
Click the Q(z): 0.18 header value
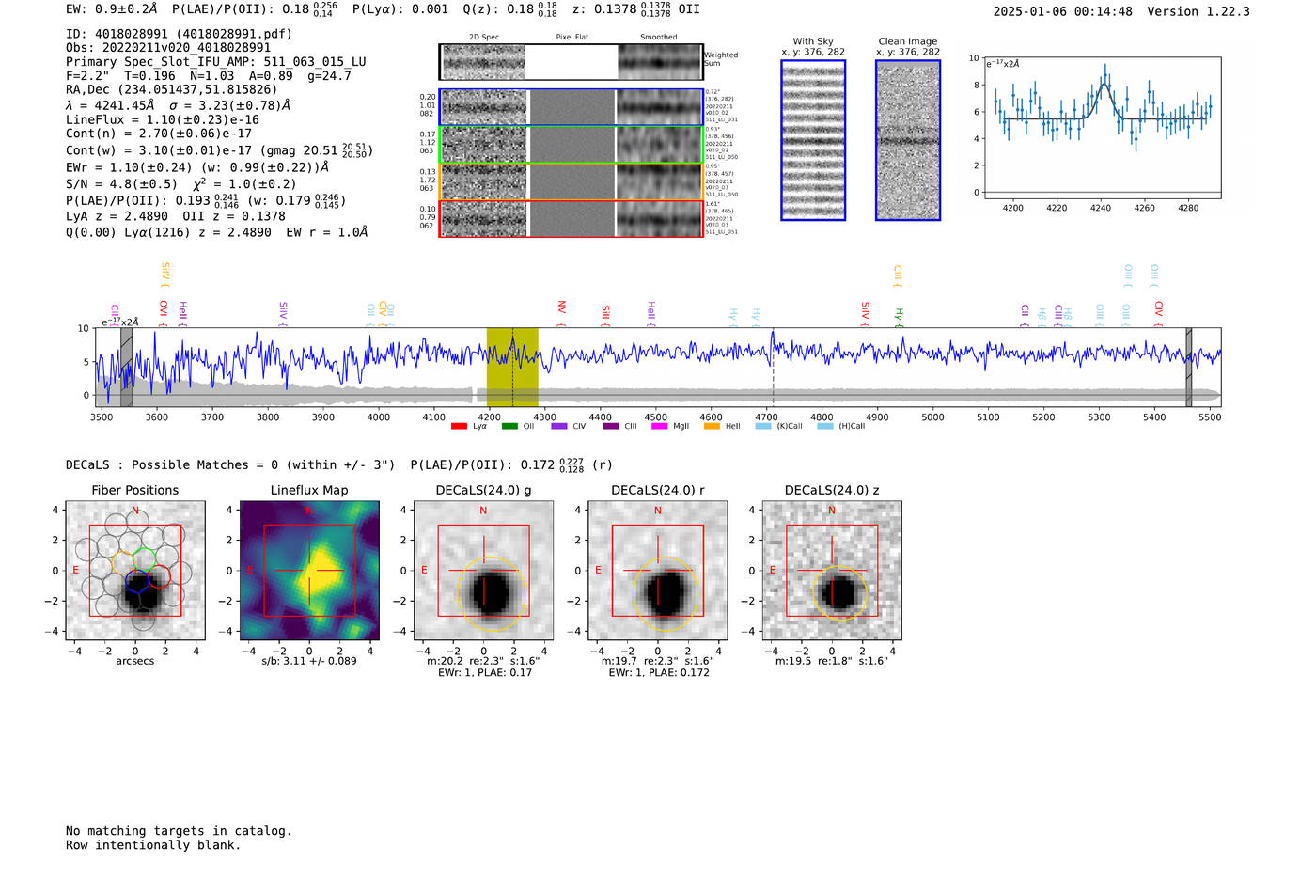(x=511, y=9)
